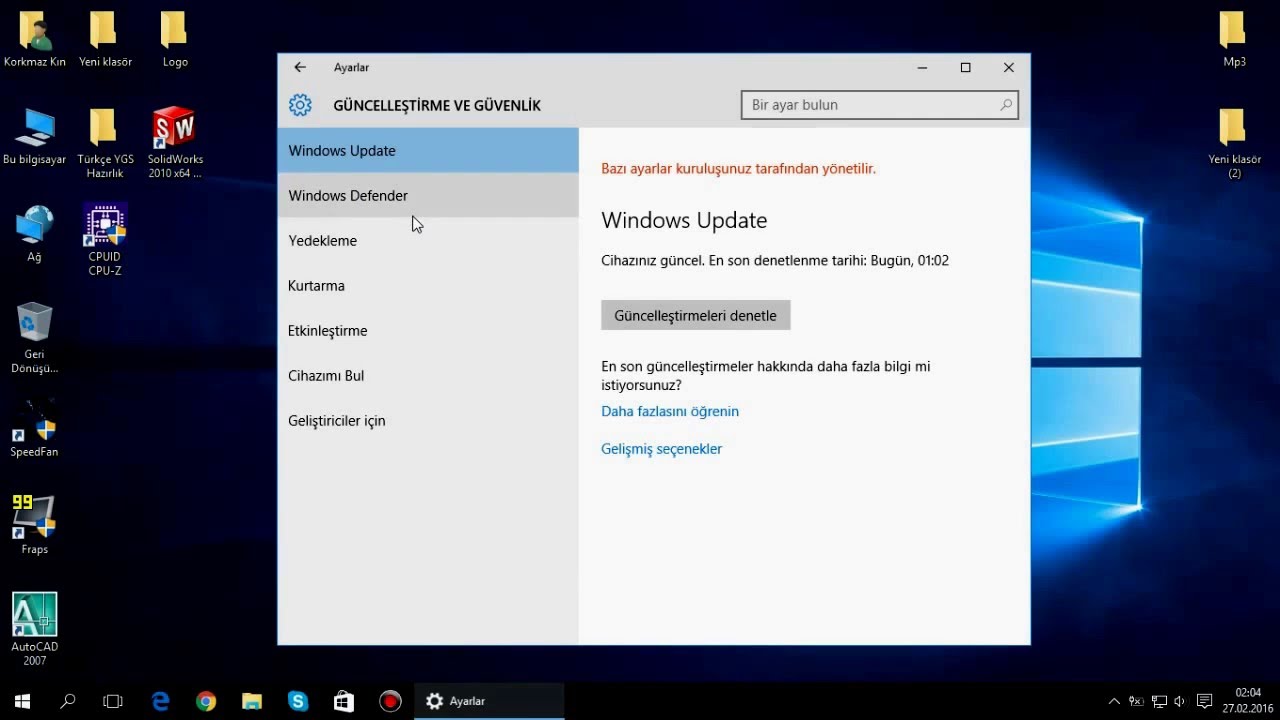
Task: Open clock and date in taskbar
Action: 1247,701
